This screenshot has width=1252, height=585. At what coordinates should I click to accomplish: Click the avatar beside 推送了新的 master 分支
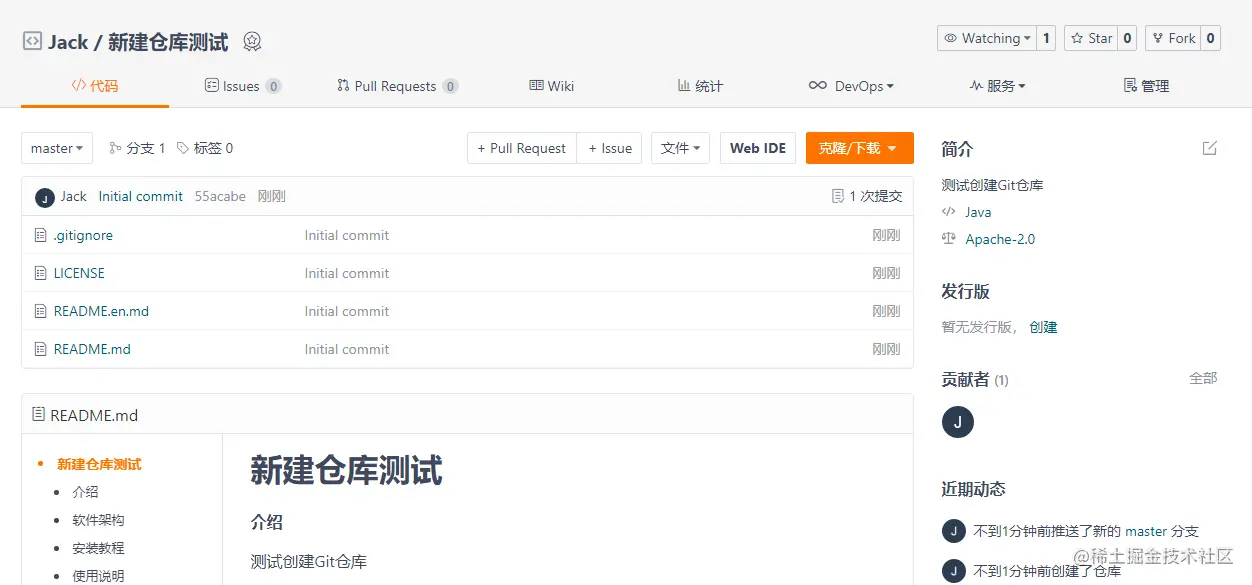(x=953, y=531)
